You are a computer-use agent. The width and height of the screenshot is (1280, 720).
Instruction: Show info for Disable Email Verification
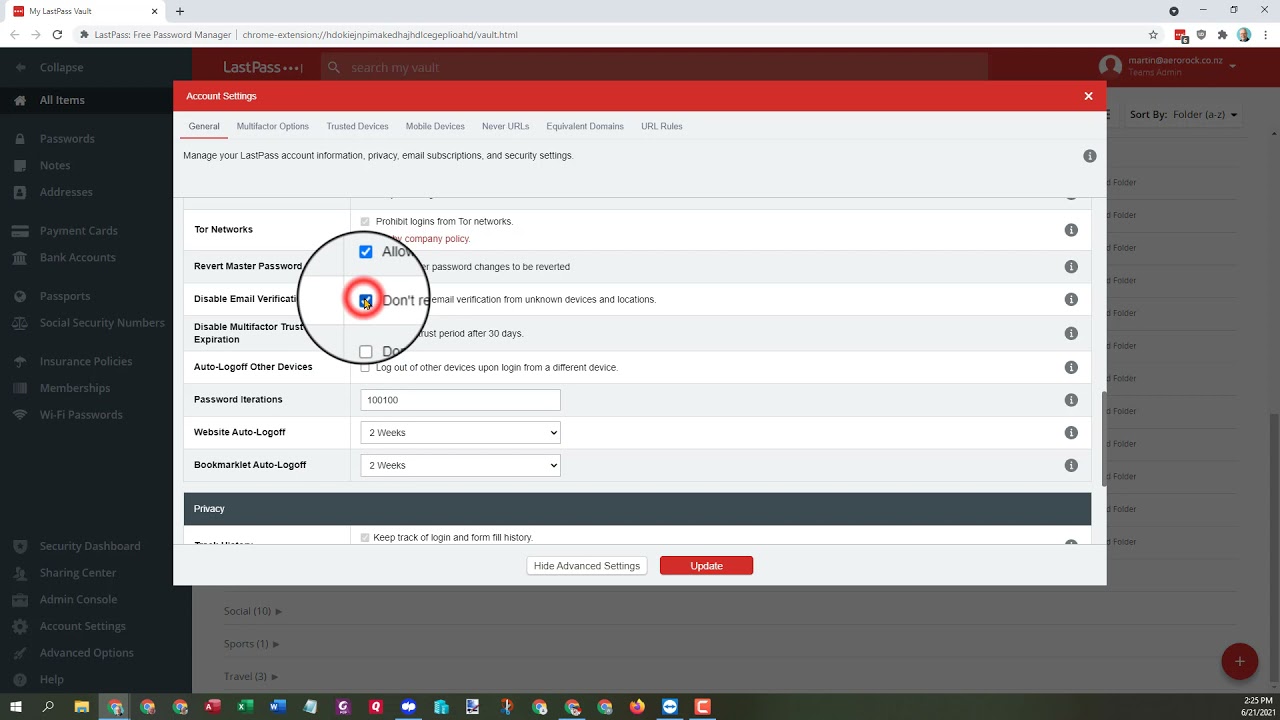click(x=1071, y=300)
